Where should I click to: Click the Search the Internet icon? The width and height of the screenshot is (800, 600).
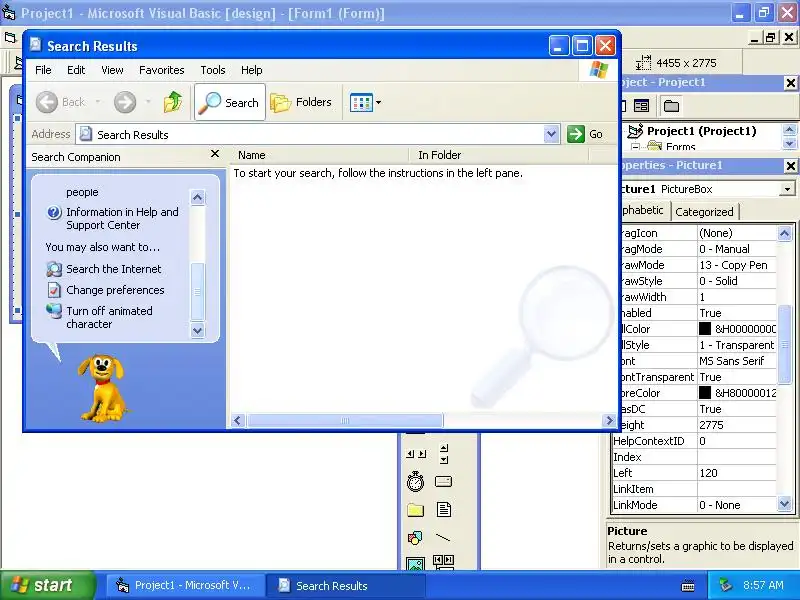coord(54,269)
